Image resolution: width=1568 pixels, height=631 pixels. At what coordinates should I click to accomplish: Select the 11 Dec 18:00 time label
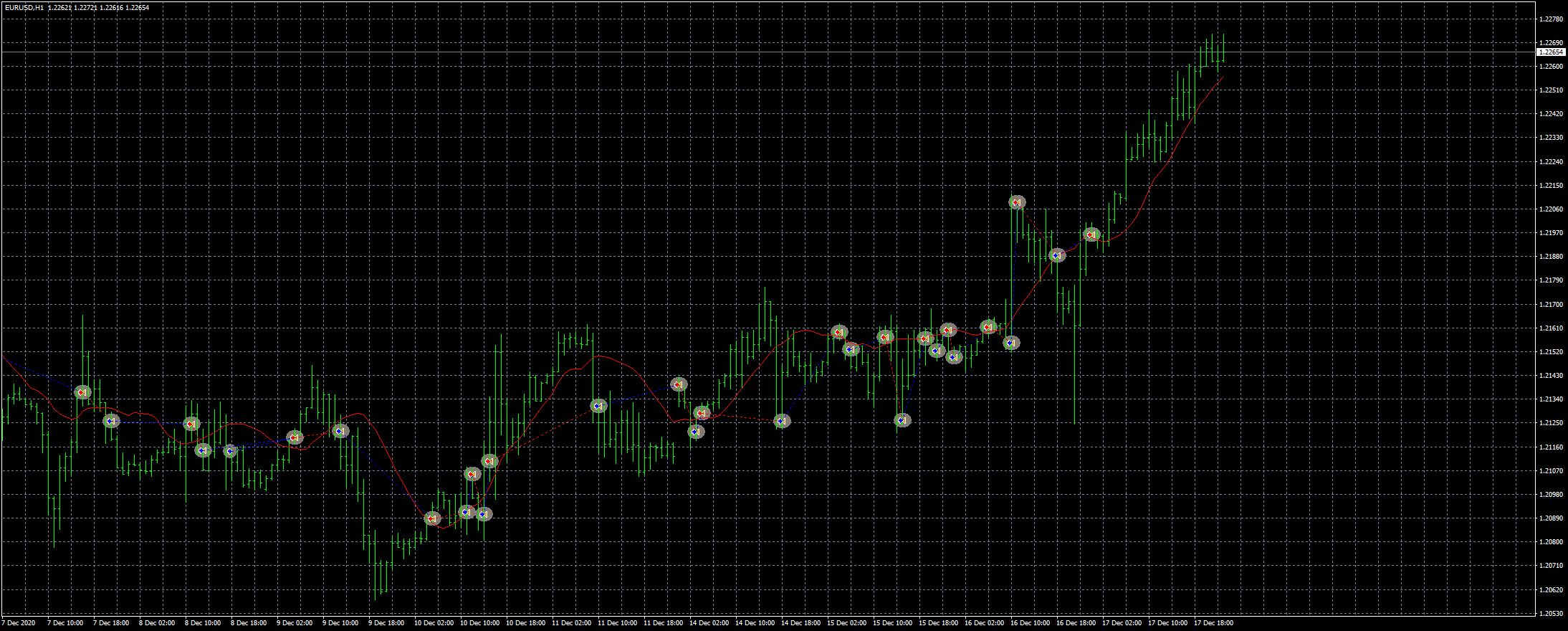(x=664, y=623)
